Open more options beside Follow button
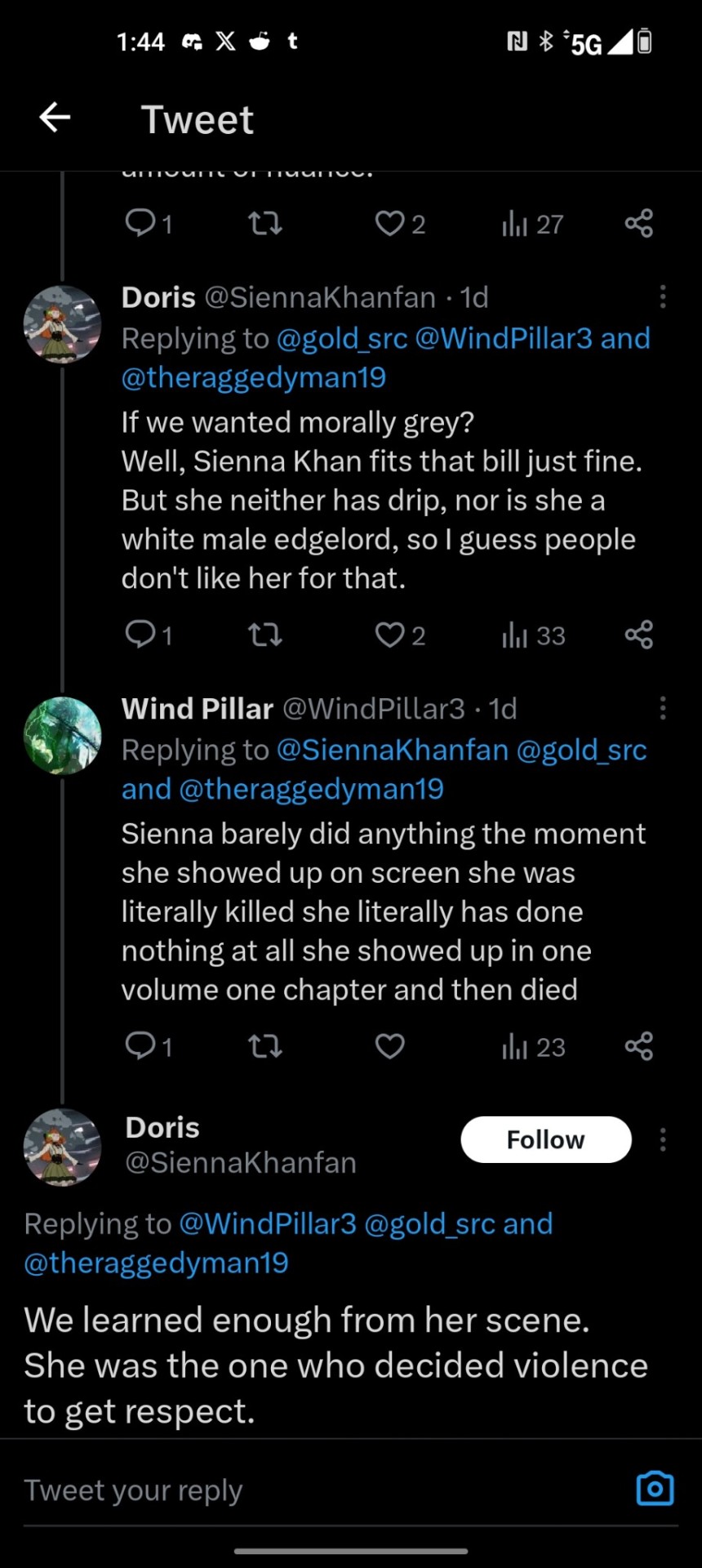The height and width of the screenshot is (1568, 702). 663,1139
